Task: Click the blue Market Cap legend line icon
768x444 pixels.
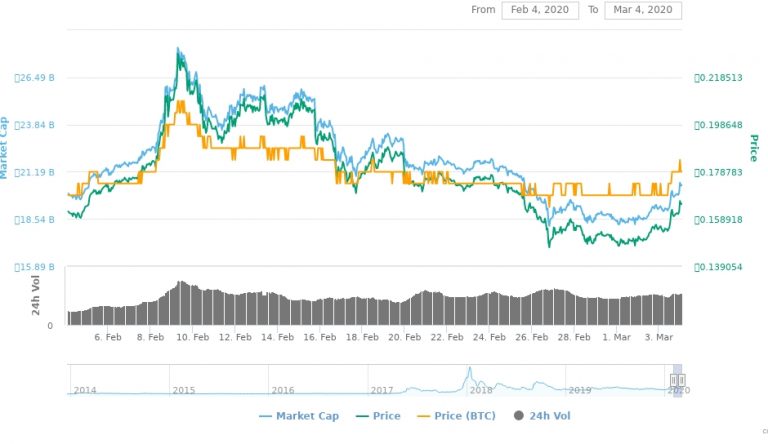Action: pyautogui.click(x=265, y=417)
